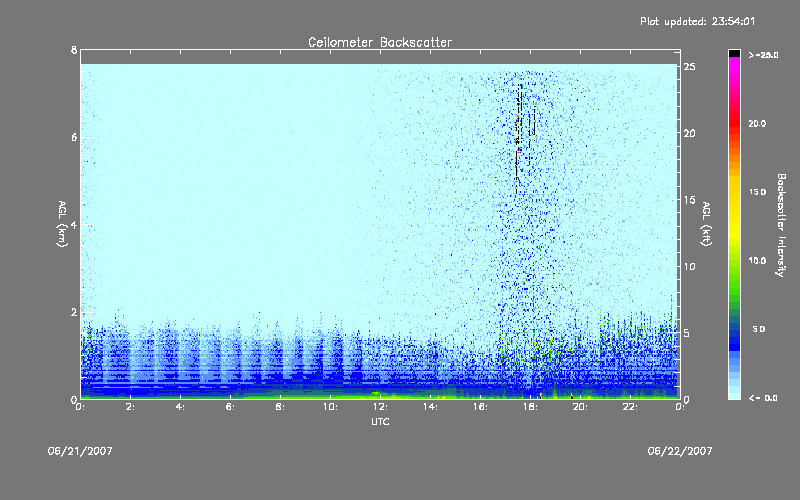The image size is (800, 500).
Task: Pick the black top segment of colorbar
Action: click(734, 53)
